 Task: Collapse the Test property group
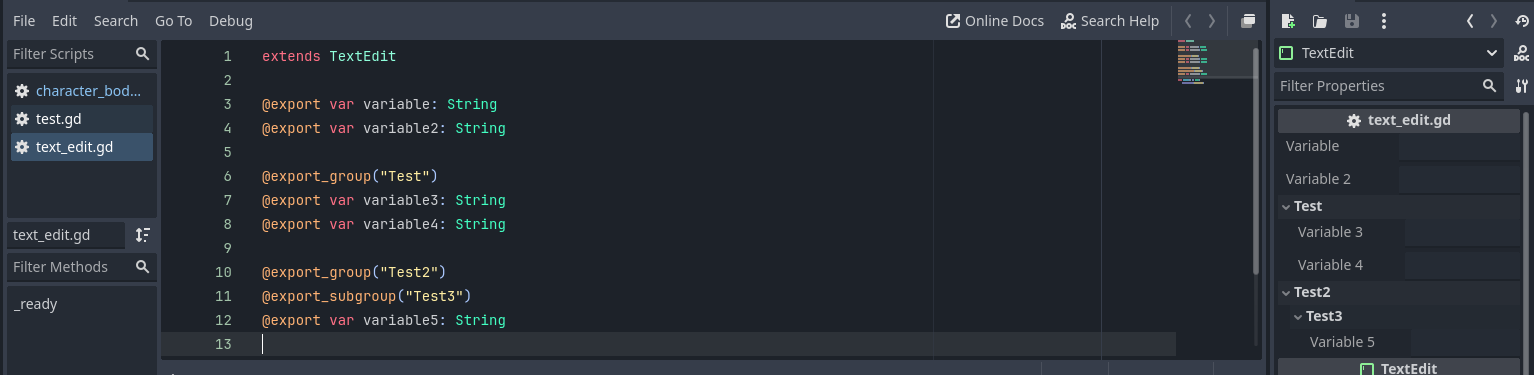(1286, 206)
